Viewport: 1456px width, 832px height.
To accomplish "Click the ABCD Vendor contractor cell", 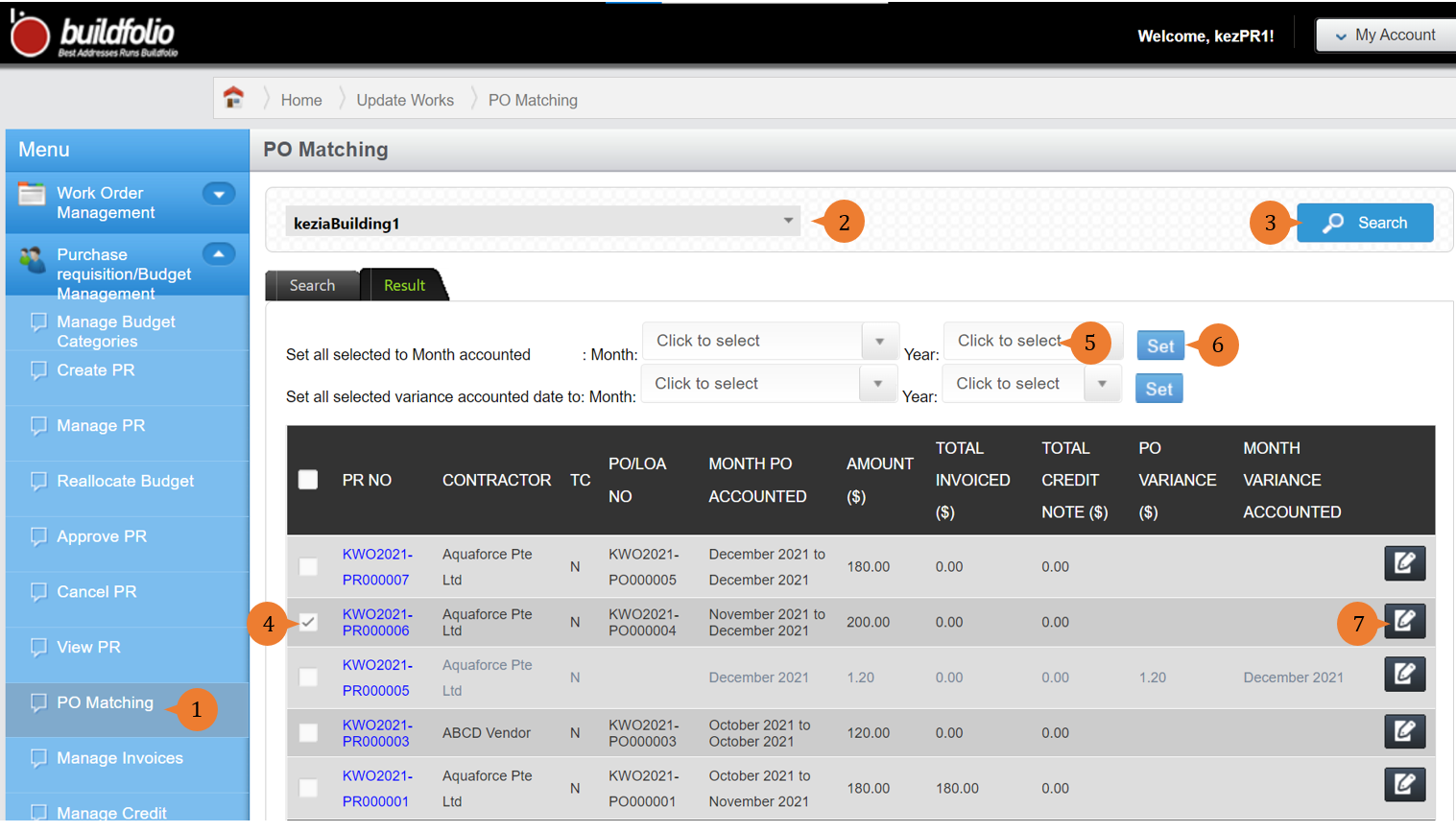I will [x=487, y=733].
